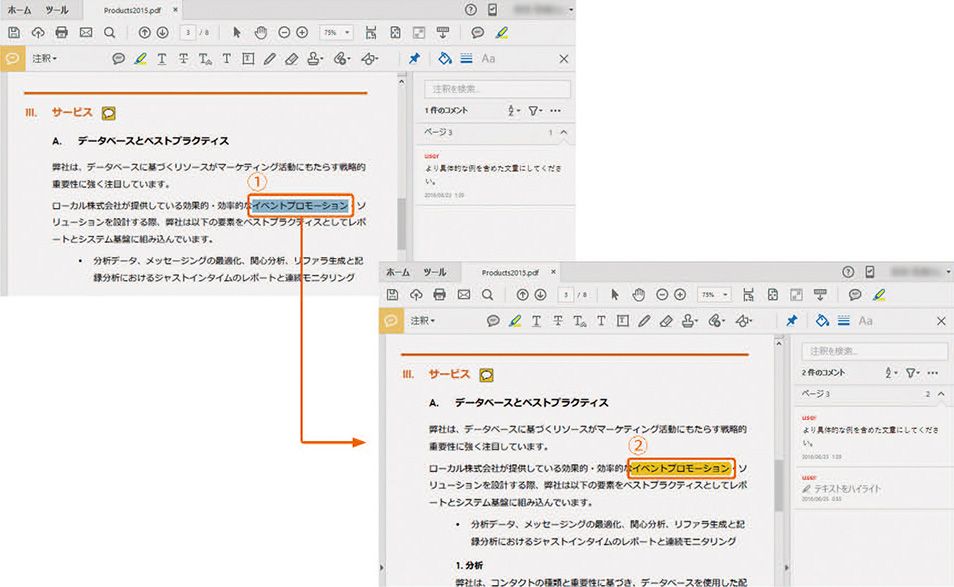
Task: Zoom in with the plus icon in top-left window
Action: click(x=302, y=33)
